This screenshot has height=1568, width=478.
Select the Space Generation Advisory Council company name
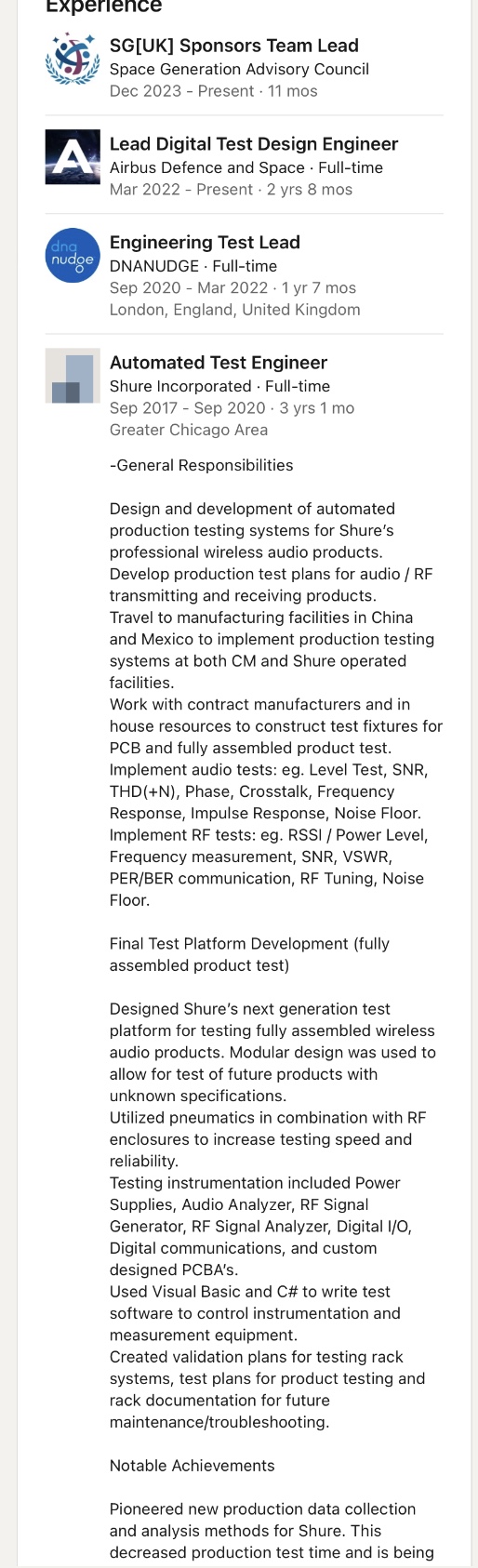click(239, 69)
